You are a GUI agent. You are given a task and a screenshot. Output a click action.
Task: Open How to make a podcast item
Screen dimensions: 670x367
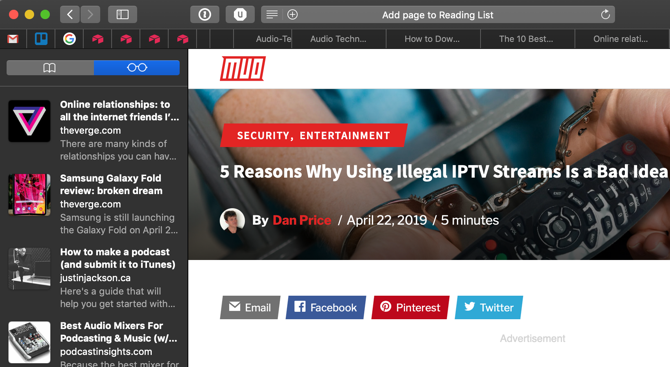(x=94, y=278)
